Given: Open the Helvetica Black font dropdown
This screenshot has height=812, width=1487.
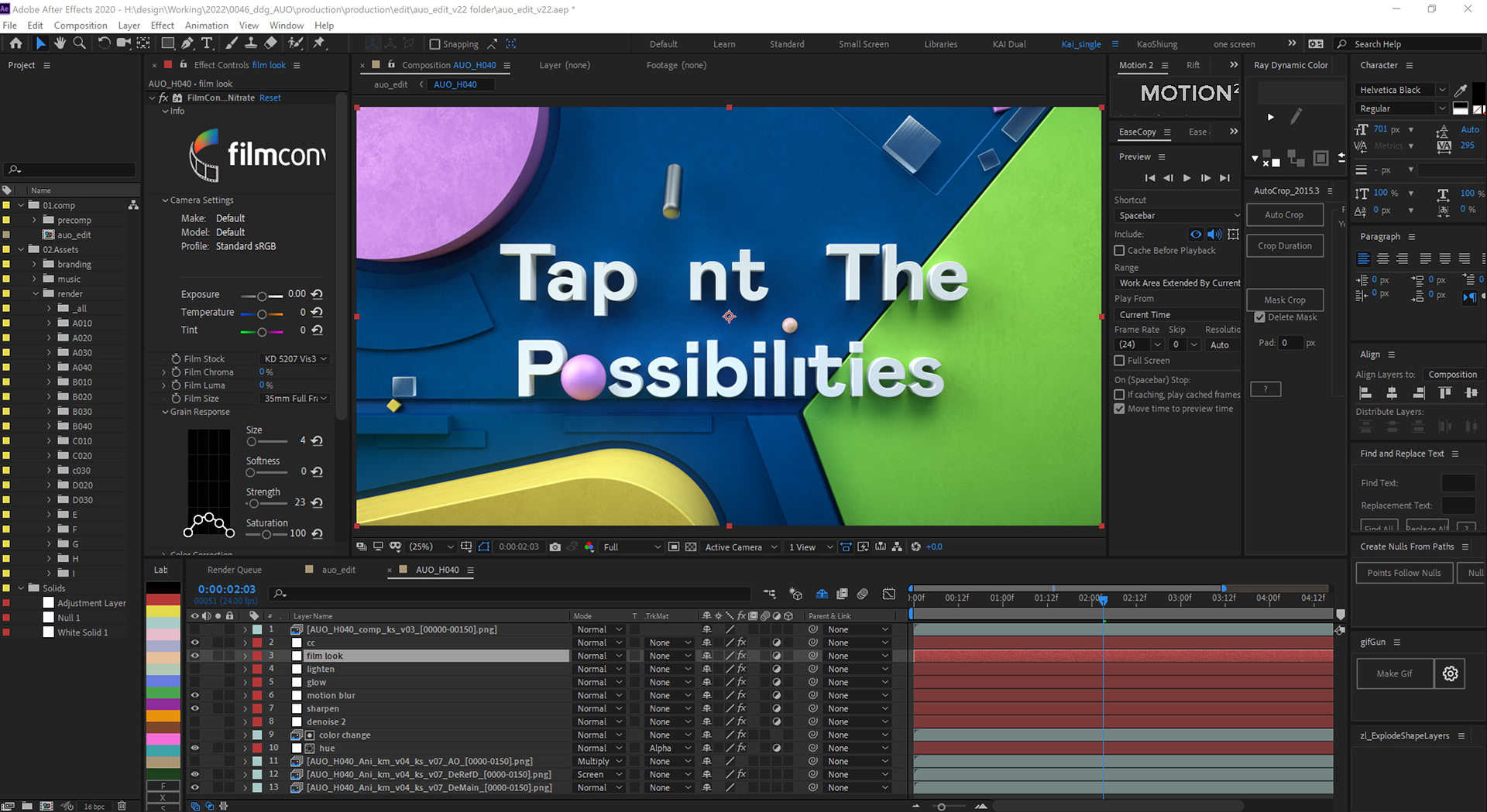Looking at the screenshot, I should pos(1403,90).
